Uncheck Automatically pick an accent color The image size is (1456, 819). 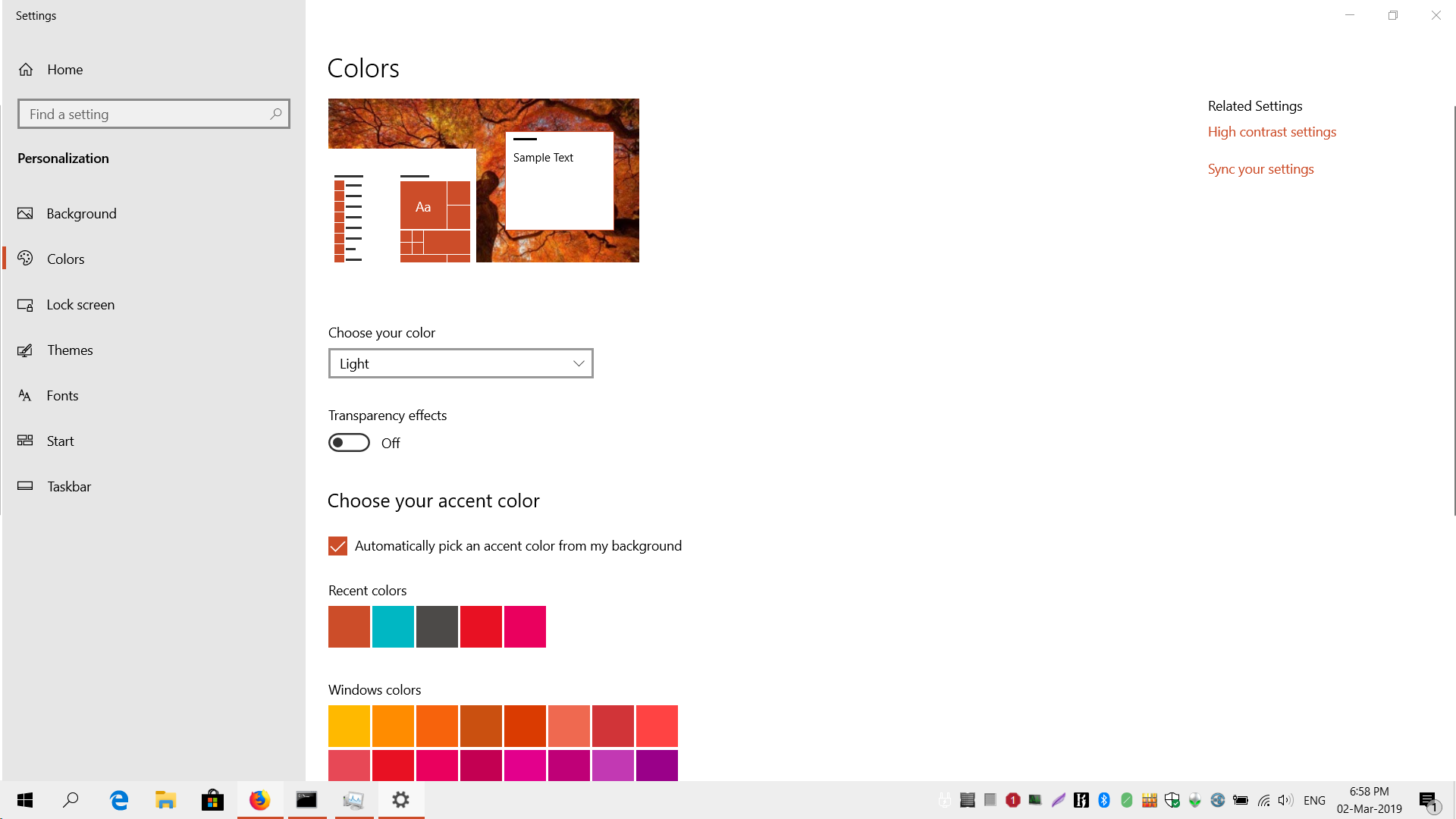coord(337,546)
